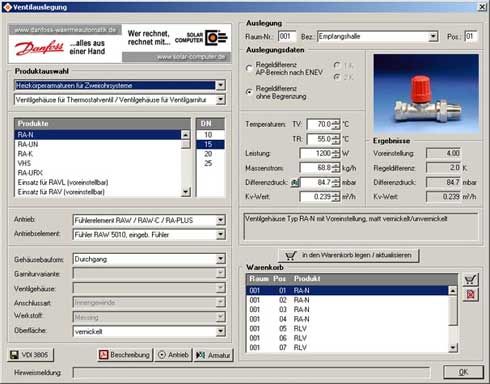Click the red delete icon beside Warenkorb list
Viewport: 490px width, 384px height.
470,295
